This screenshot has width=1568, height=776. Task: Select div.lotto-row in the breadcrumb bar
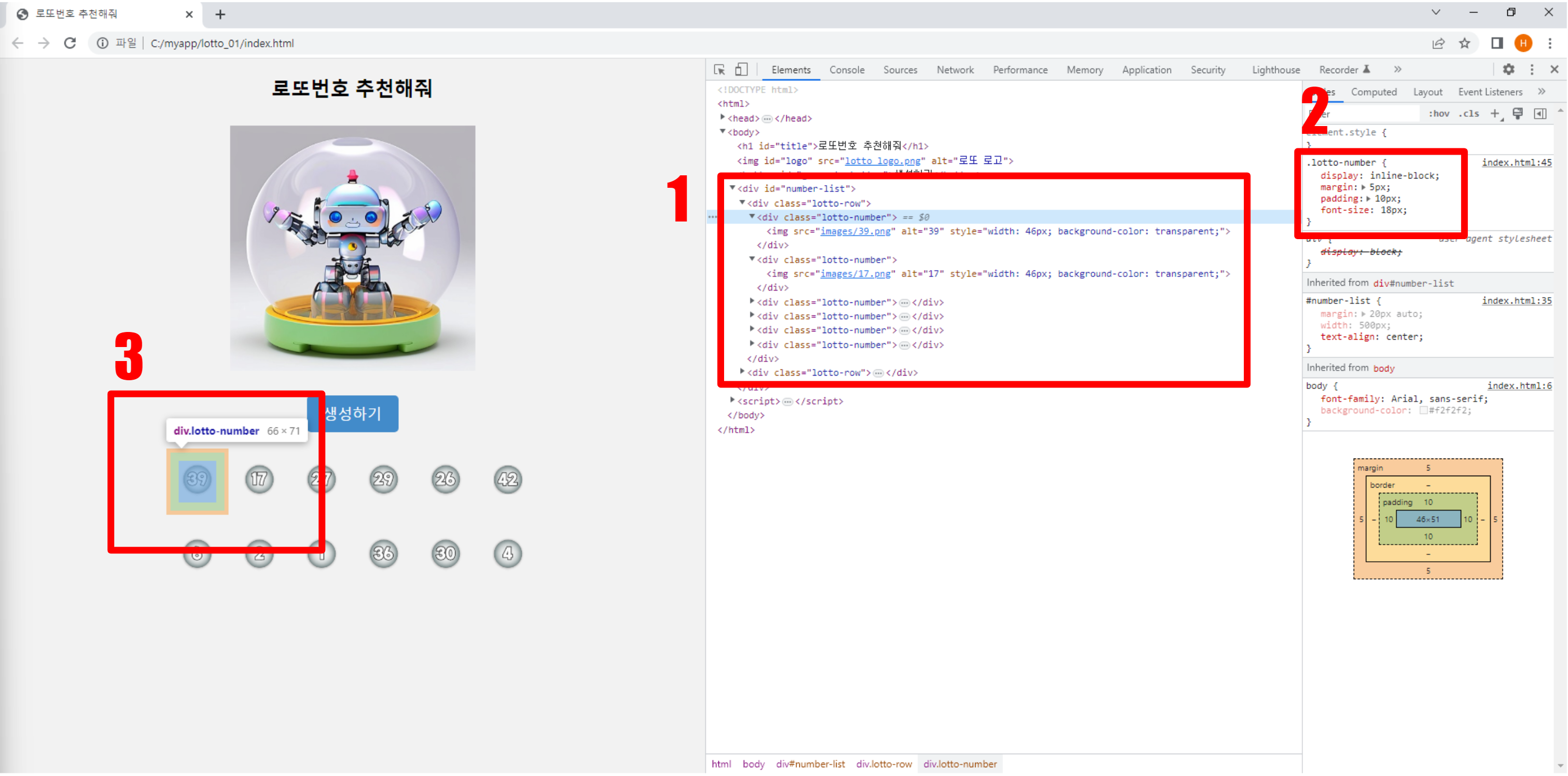tap(884, 765)
